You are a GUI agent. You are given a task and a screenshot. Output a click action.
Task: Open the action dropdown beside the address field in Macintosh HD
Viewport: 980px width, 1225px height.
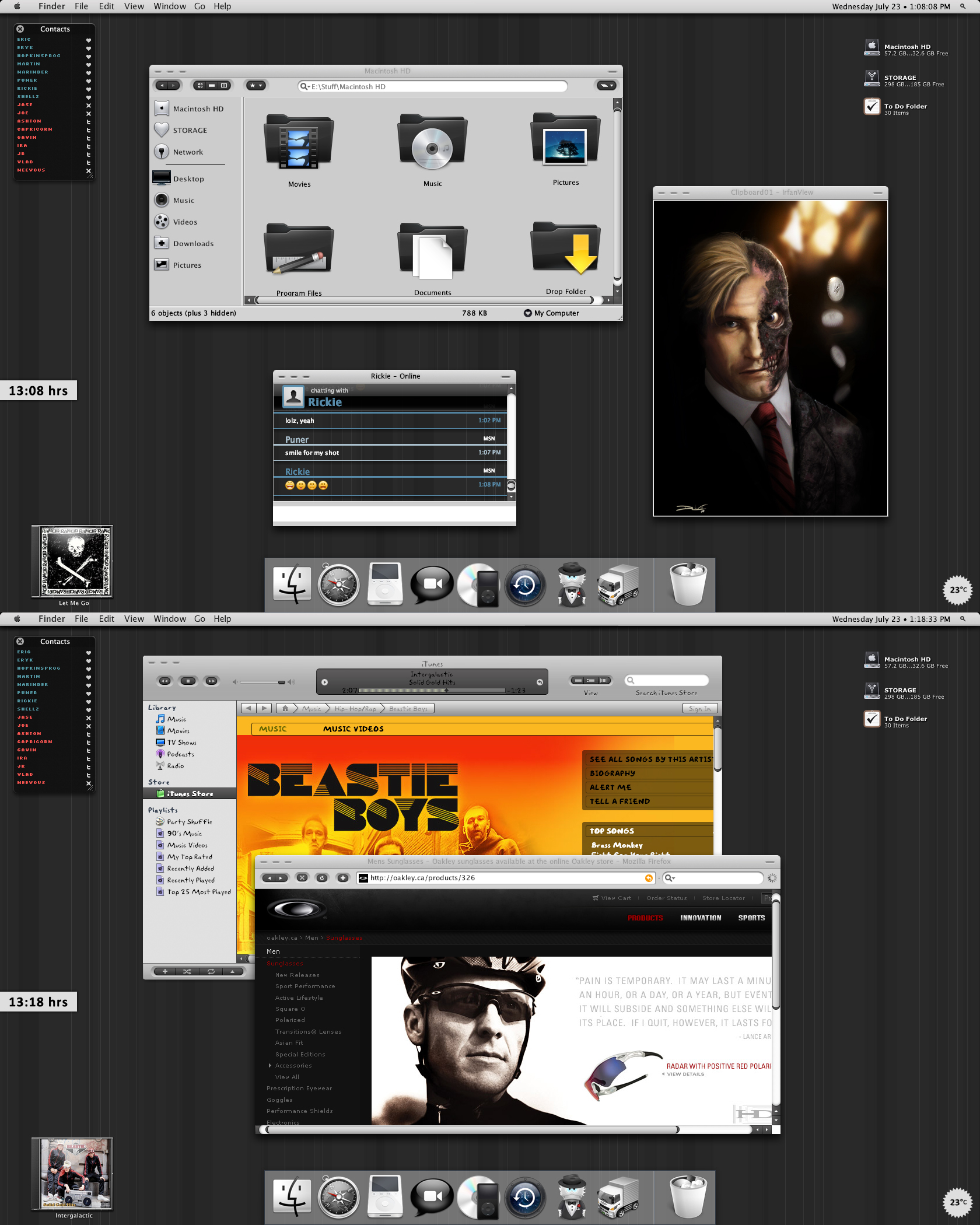point(607,86)
